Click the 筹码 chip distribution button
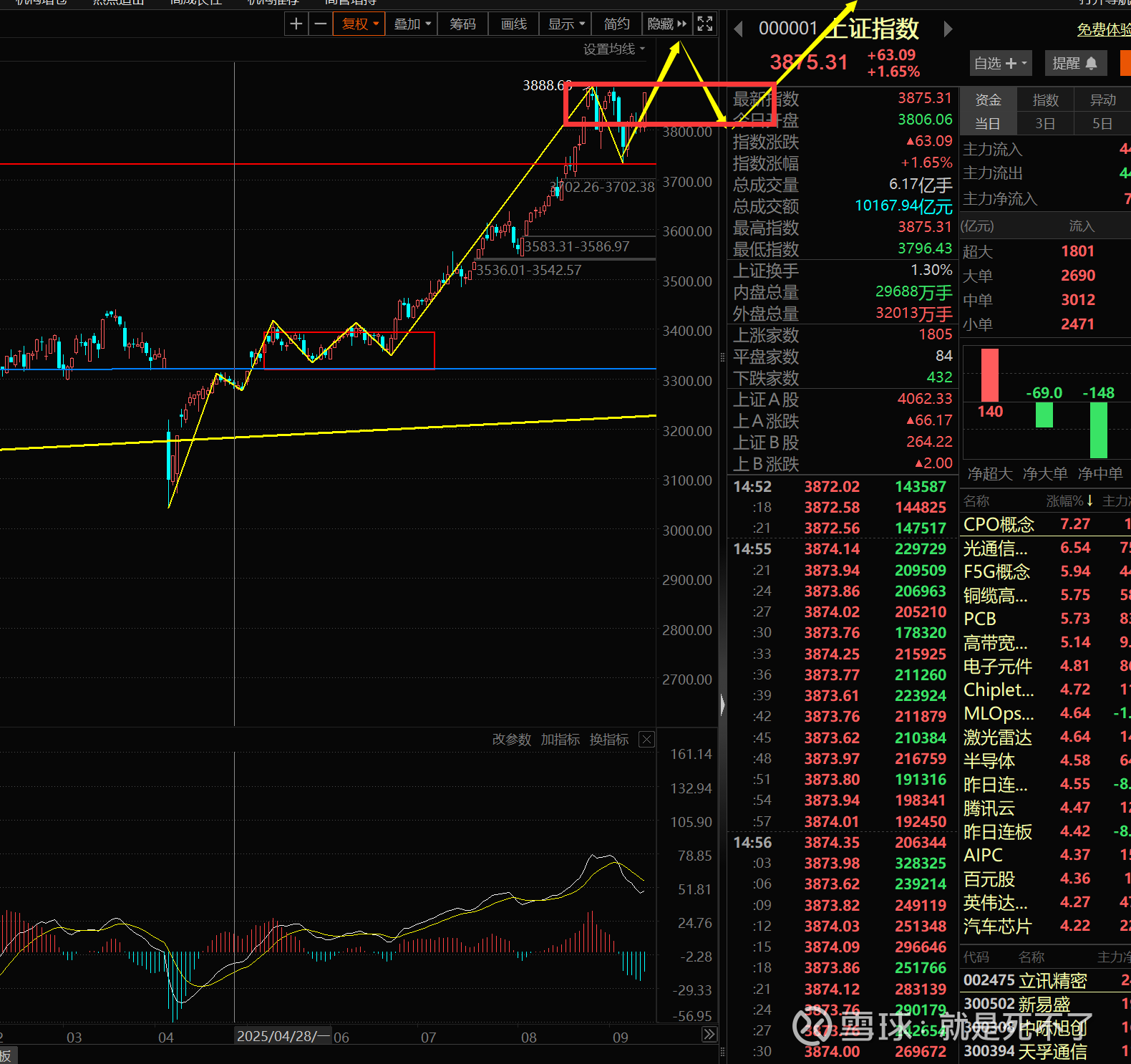The image size is (1131, 1064). [462, 24]
